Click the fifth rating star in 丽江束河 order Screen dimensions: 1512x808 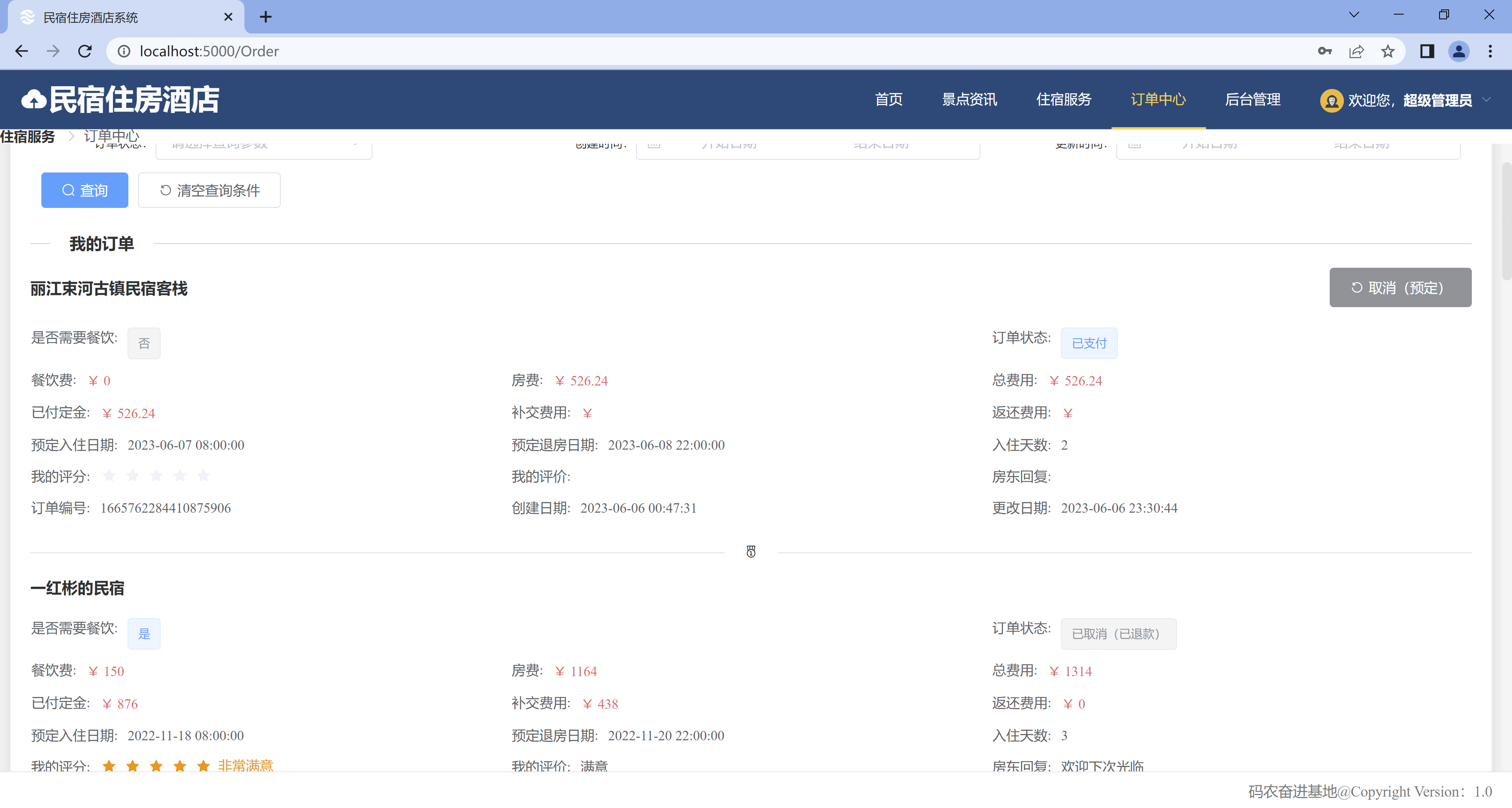click(203, 475)
